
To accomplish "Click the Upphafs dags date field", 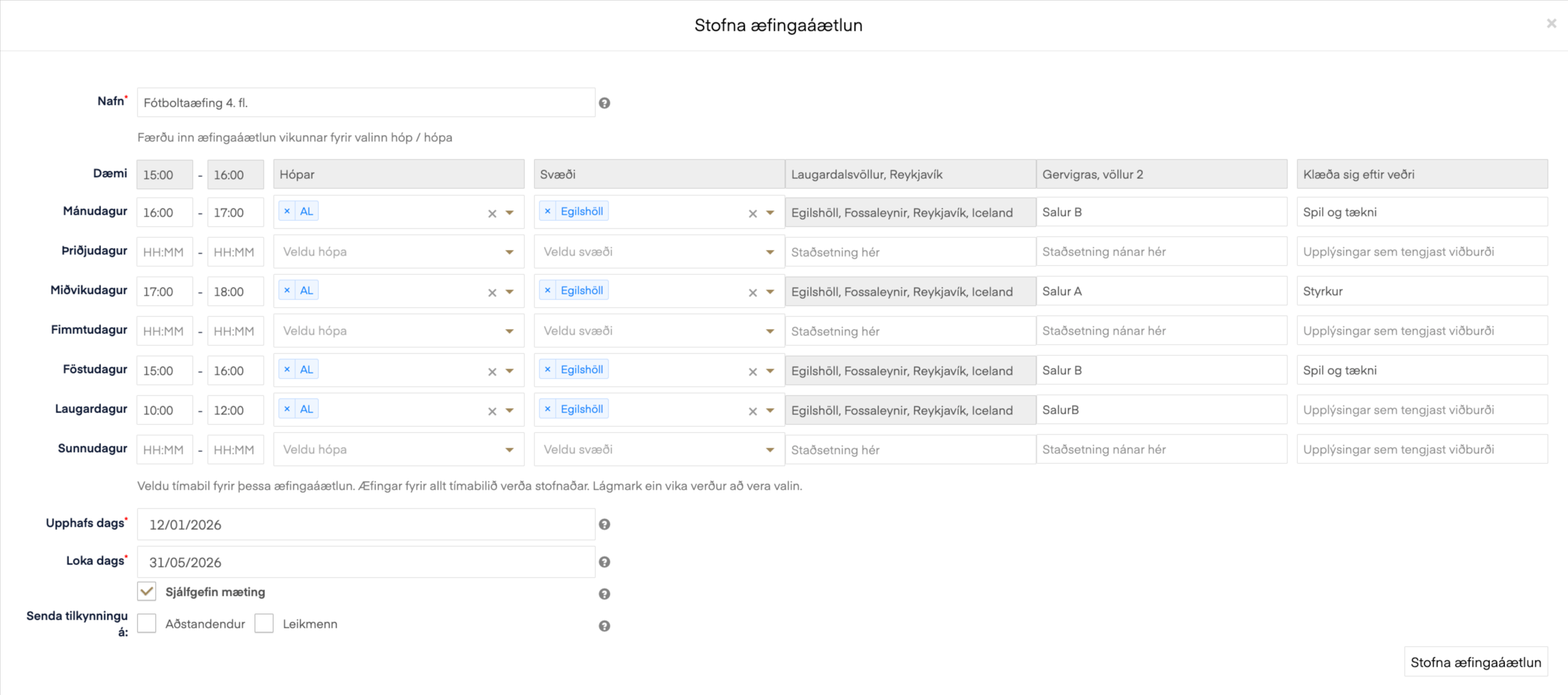I will (365, 524).
